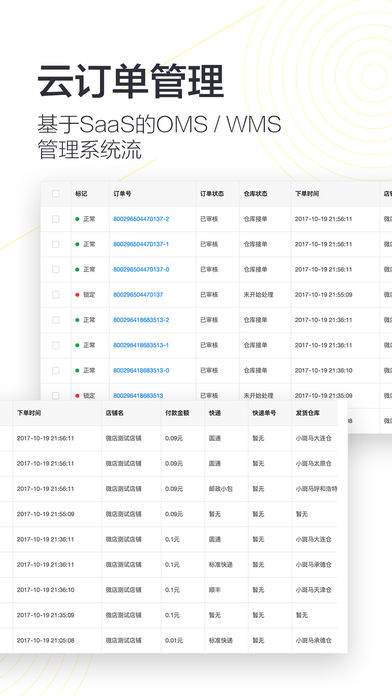Open order link 800296418683513-0
Image resolution: width=392 pixels, height=696 pixels.
click(x=141, y=370)
